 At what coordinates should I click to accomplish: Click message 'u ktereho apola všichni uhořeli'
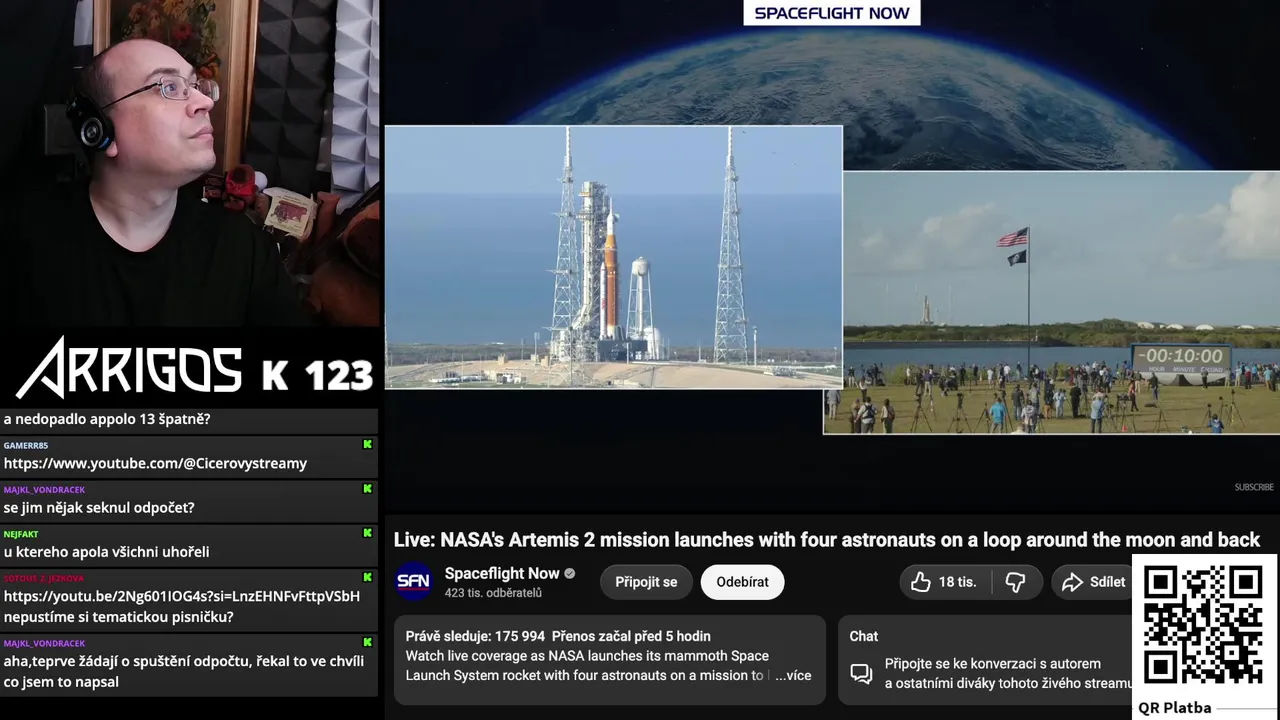point(106,551)
